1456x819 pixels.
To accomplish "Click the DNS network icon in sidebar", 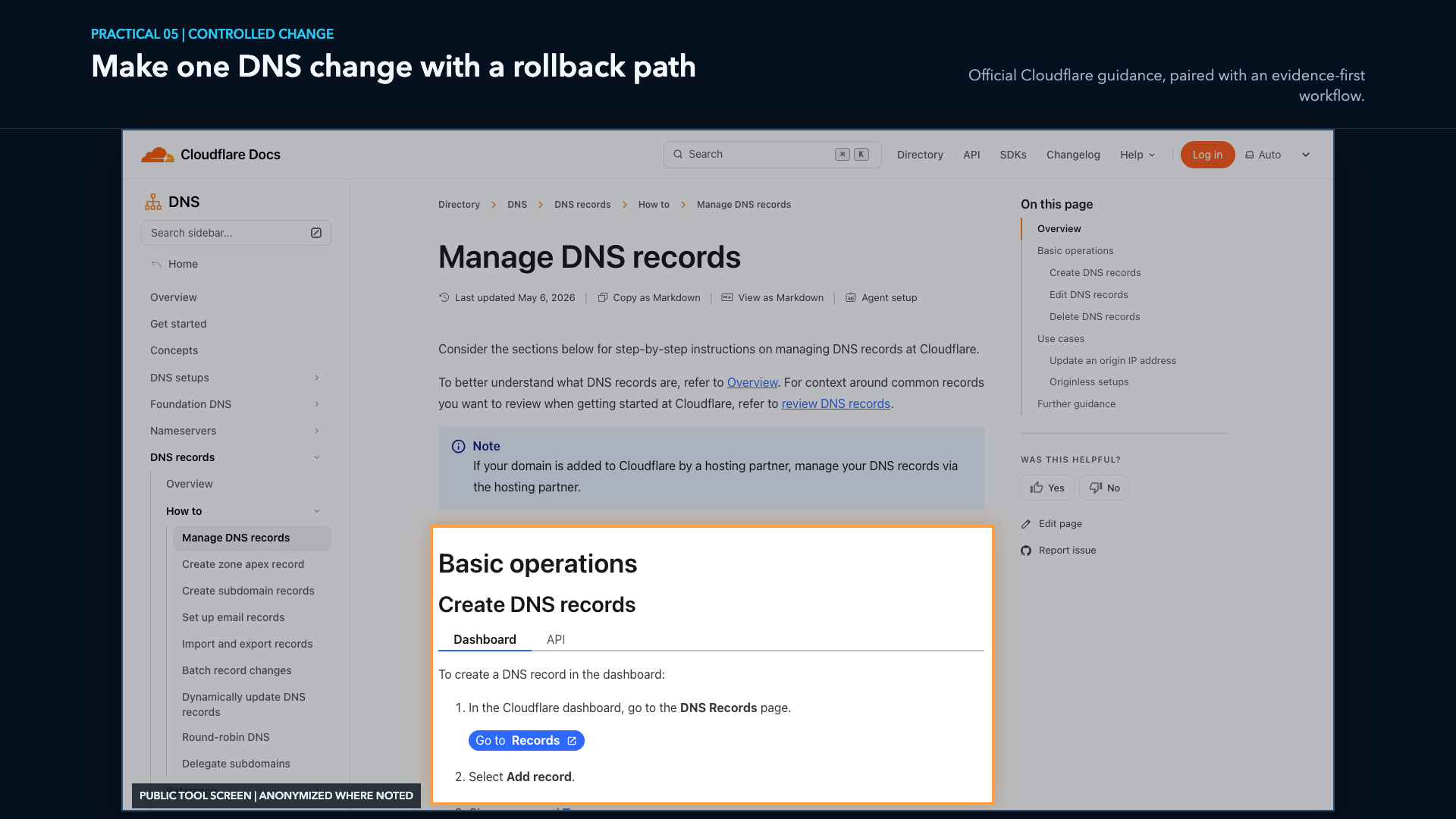I will pos(153,202).
